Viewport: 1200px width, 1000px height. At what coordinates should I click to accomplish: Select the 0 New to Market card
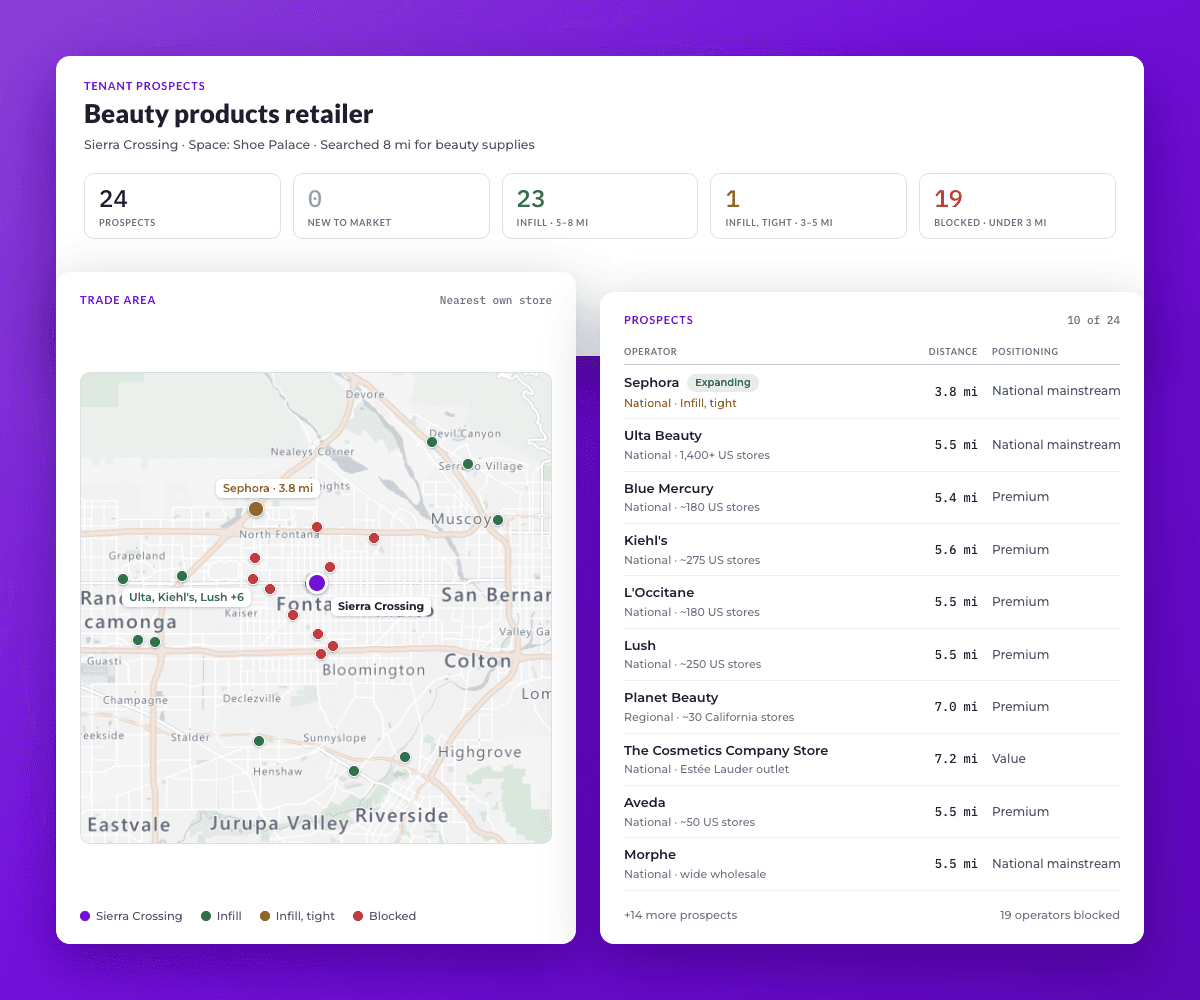(391, 206)
